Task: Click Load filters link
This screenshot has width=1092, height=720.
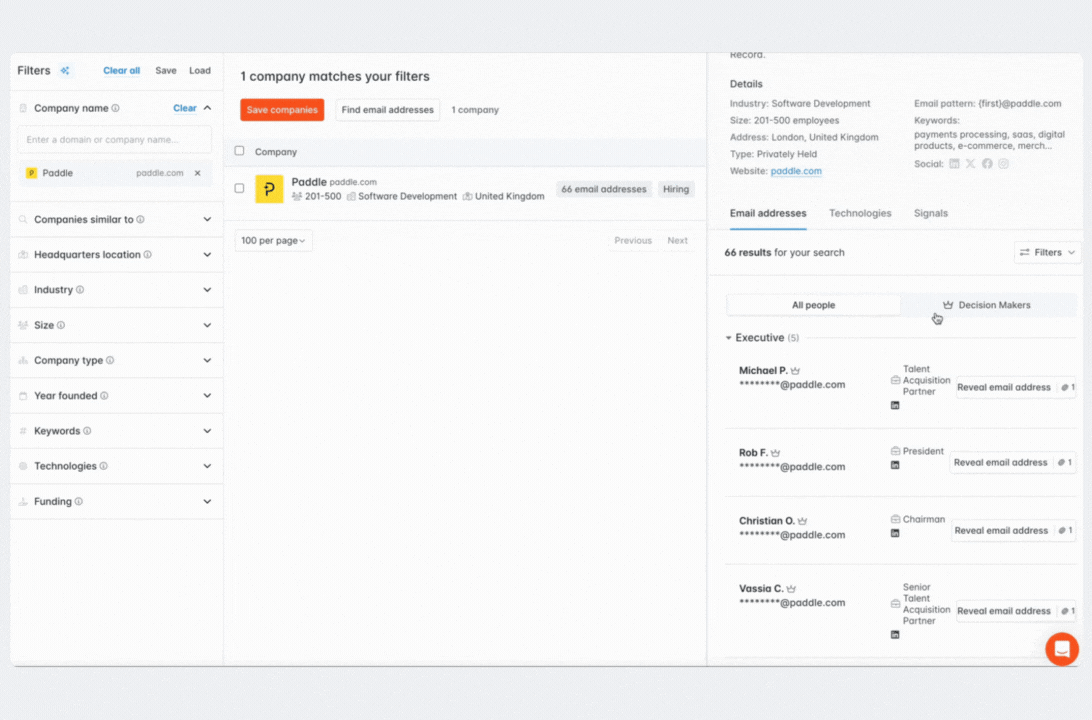Action: tap(200, 70)
